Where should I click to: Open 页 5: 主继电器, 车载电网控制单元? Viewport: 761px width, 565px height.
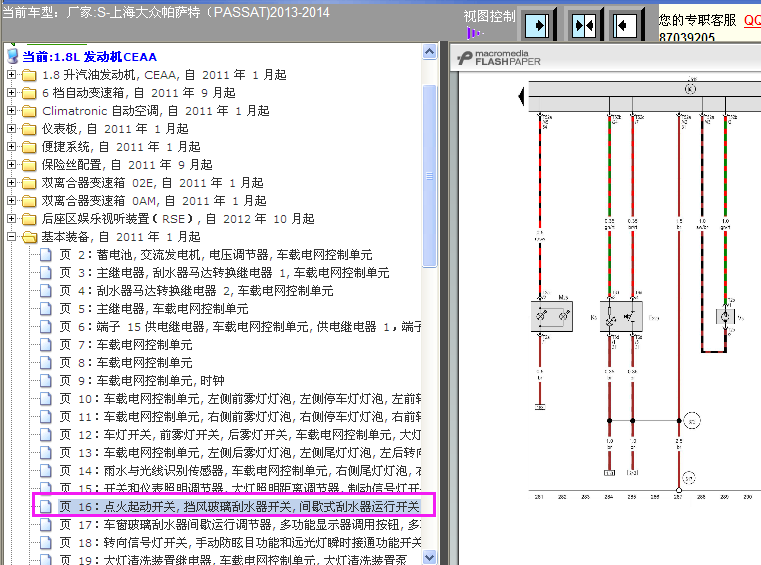[154, 309]
